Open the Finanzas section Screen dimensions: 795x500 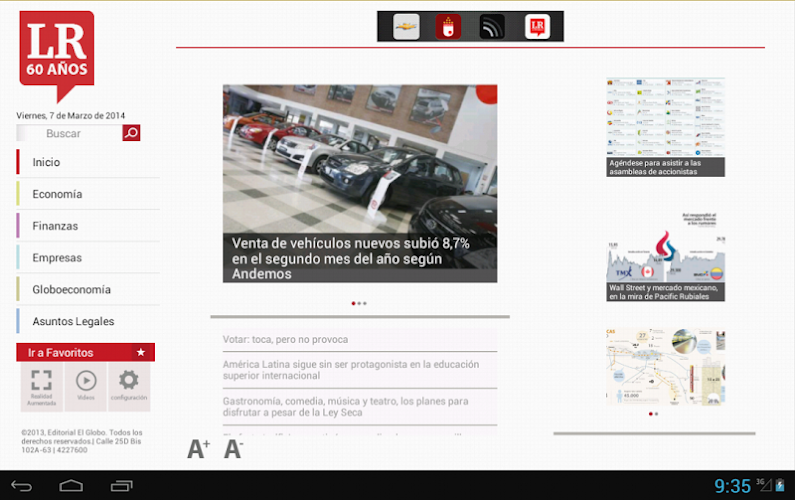click(88, 226)
